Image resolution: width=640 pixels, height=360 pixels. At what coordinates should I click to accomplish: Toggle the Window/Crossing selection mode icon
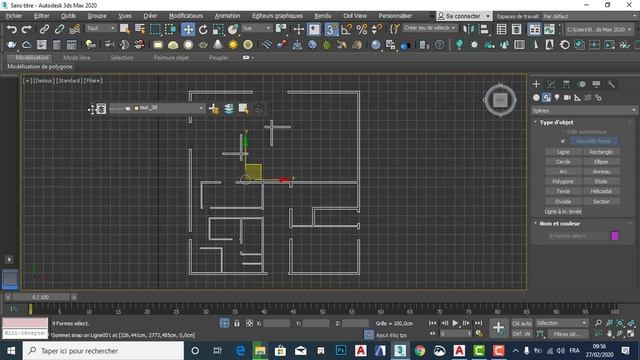click(x=170, y=29)
